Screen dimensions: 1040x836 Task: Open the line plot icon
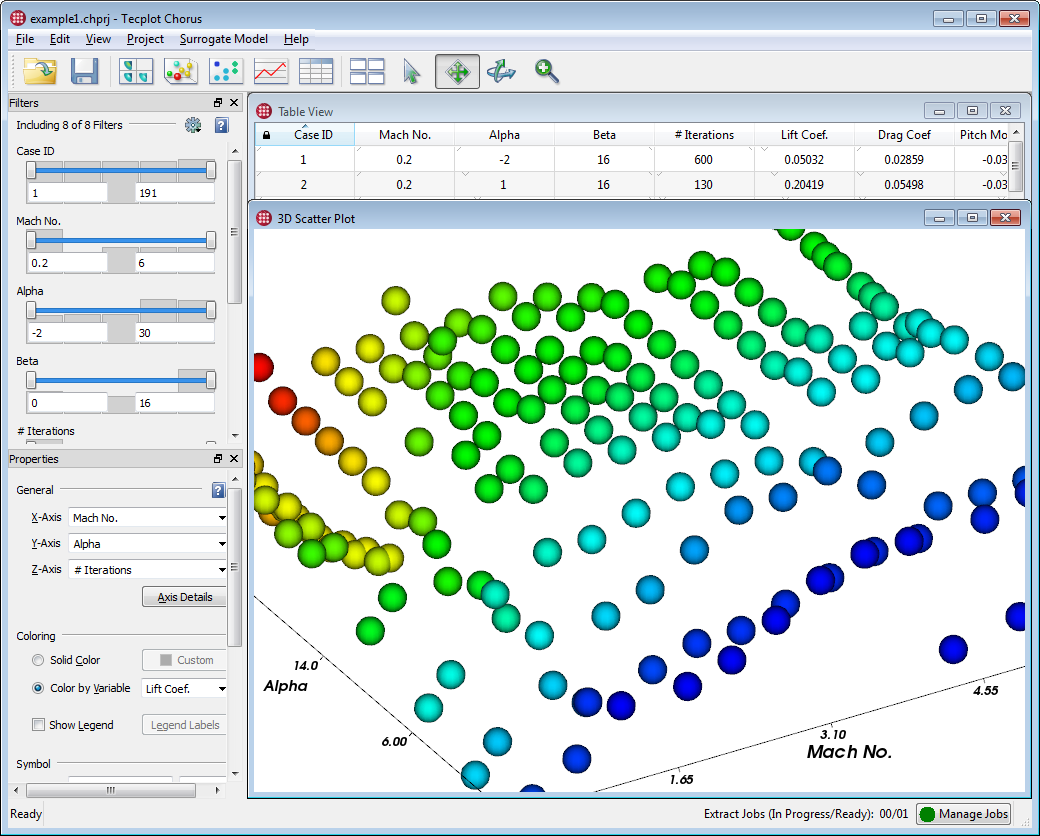click(x=271, y=71)
